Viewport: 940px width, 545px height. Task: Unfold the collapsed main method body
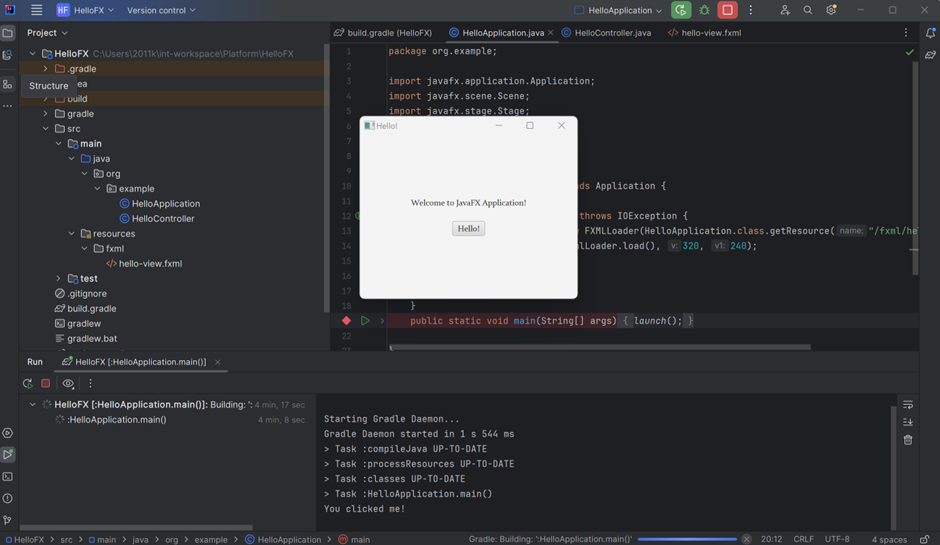[x=382, y=321]
